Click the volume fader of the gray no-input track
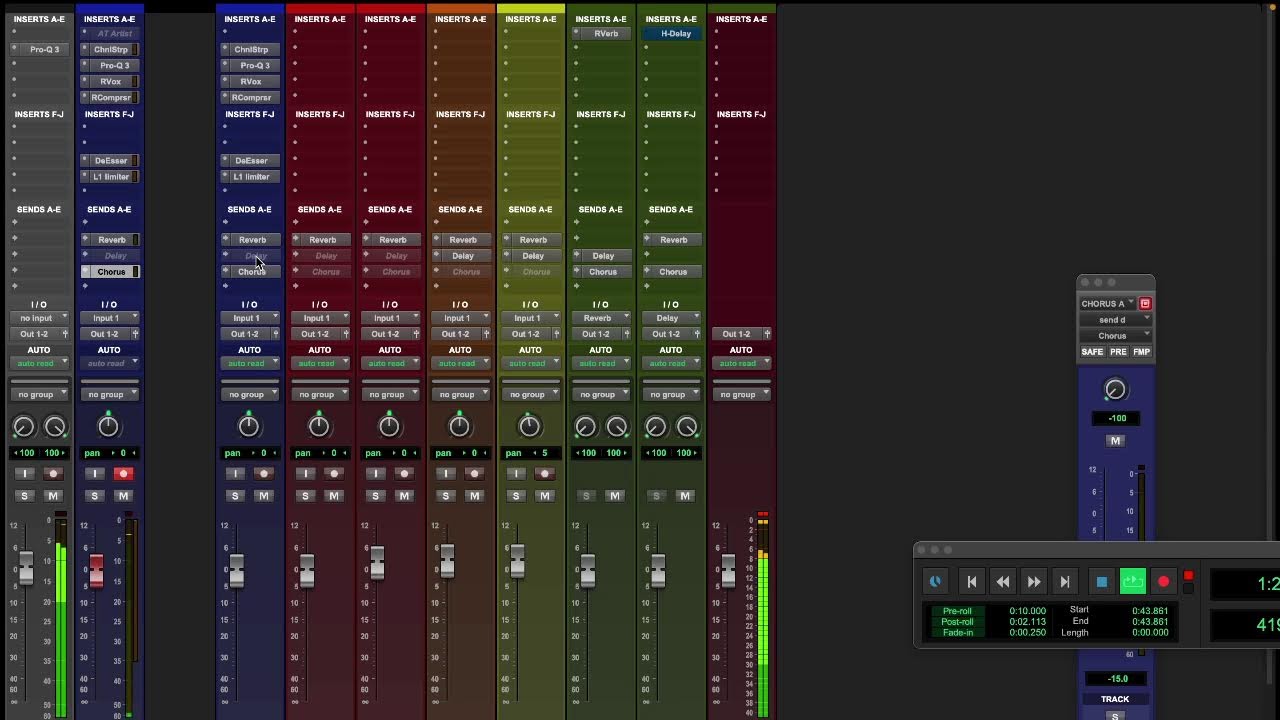1280x720 pixels. point(26,568)
